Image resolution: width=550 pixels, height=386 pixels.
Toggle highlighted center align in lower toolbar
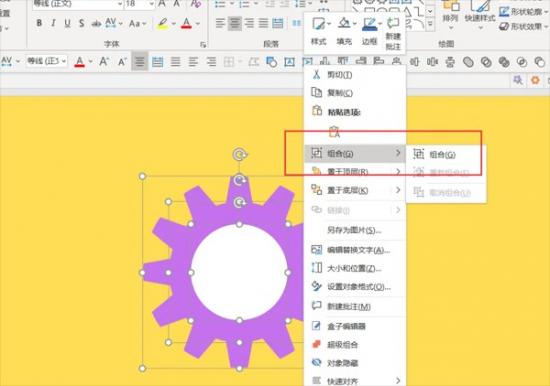pyautogui.click(x=140, y=62)
